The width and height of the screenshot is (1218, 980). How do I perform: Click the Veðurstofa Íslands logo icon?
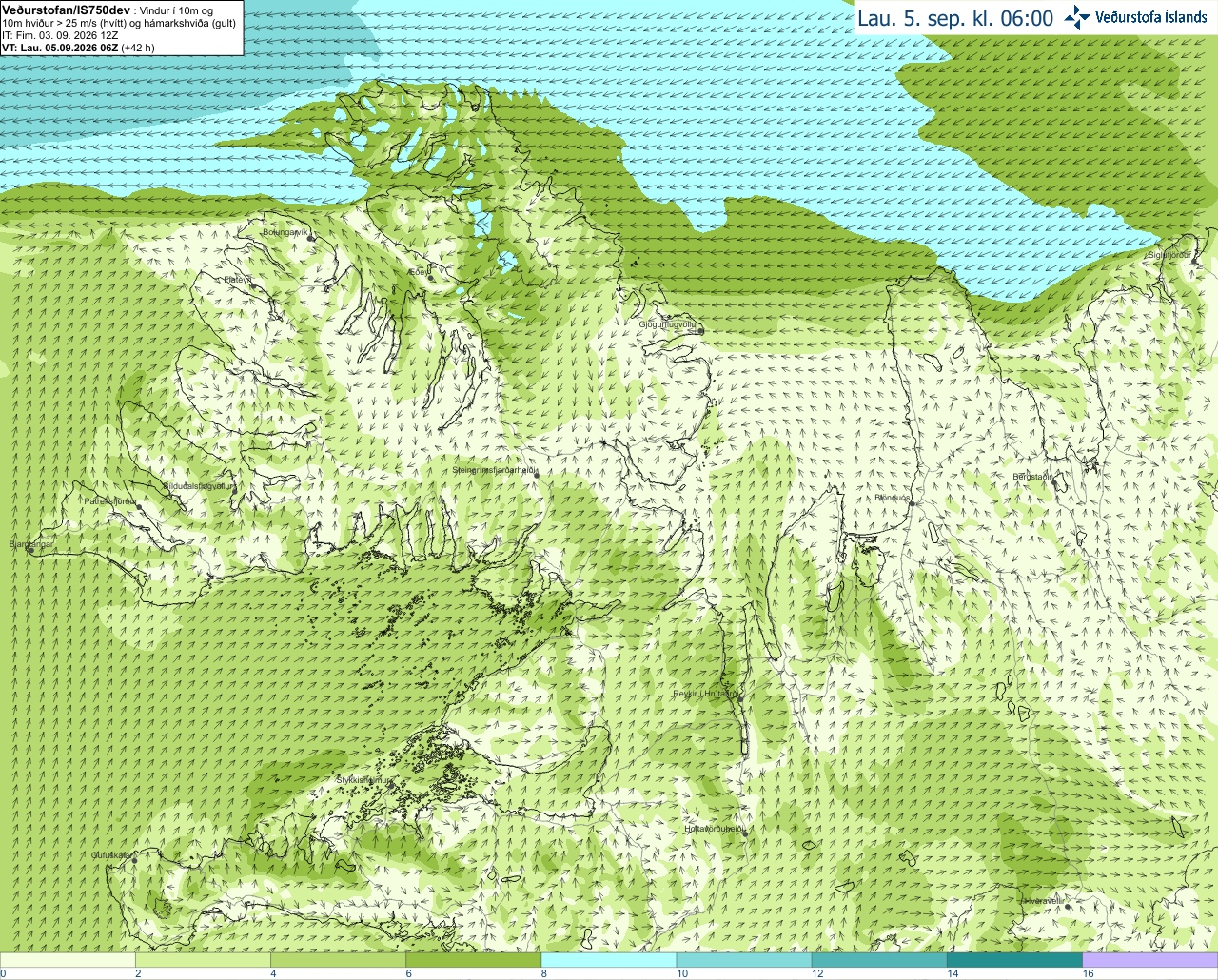1076,17
